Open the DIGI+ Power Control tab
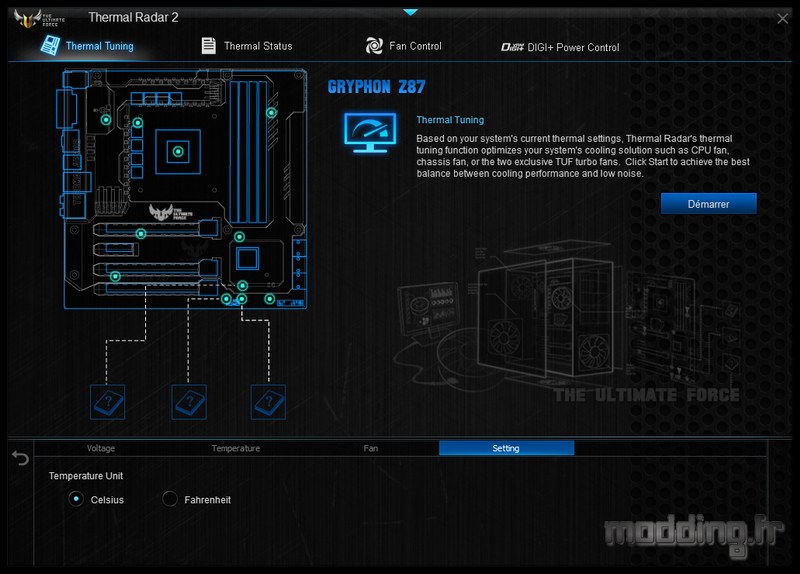800x574 pixels. click(x=560, y=47)
